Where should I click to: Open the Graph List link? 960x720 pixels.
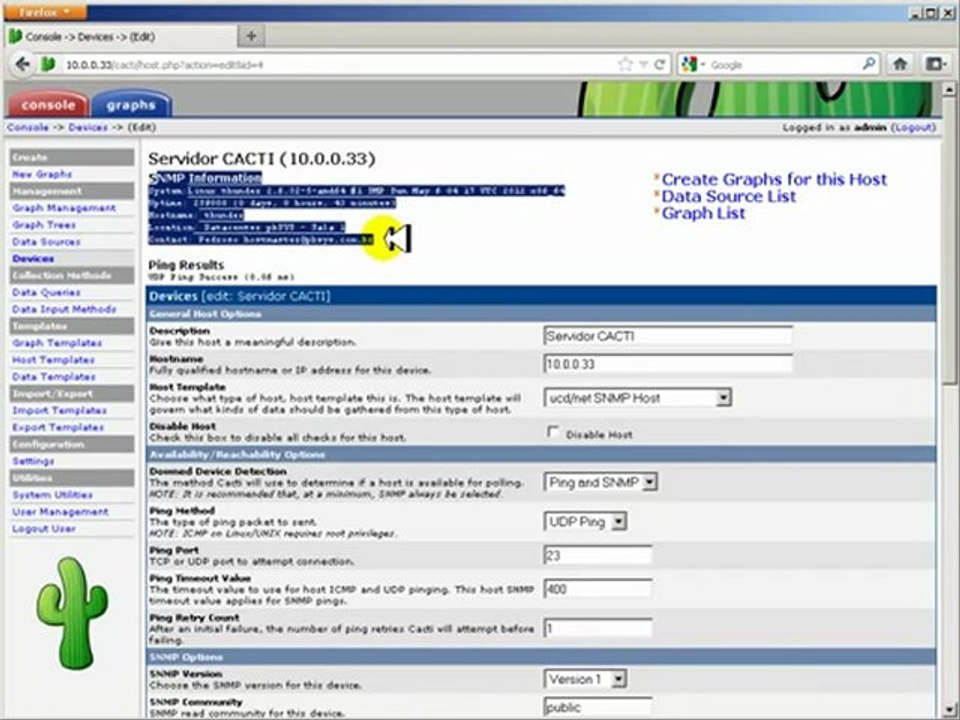coord(703,214)
